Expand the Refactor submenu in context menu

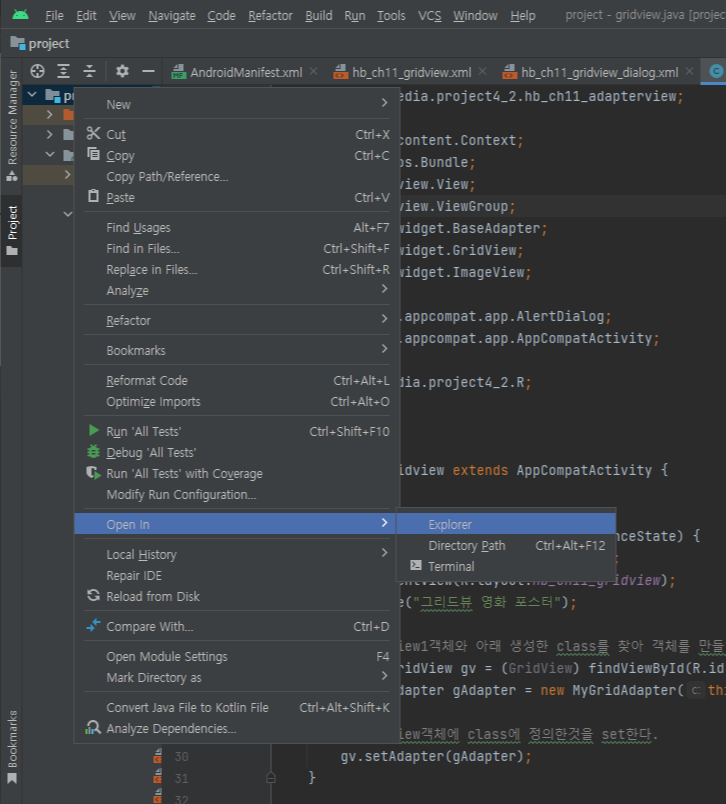point(384,319)
